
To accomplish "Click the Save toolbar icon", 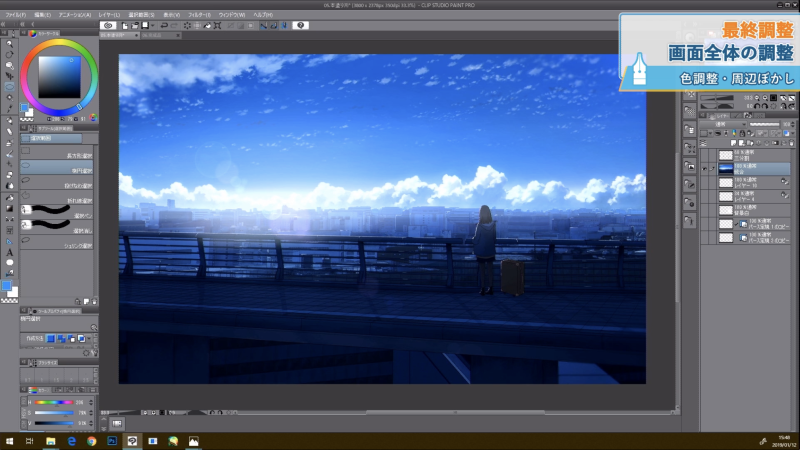I will (145, 25).
